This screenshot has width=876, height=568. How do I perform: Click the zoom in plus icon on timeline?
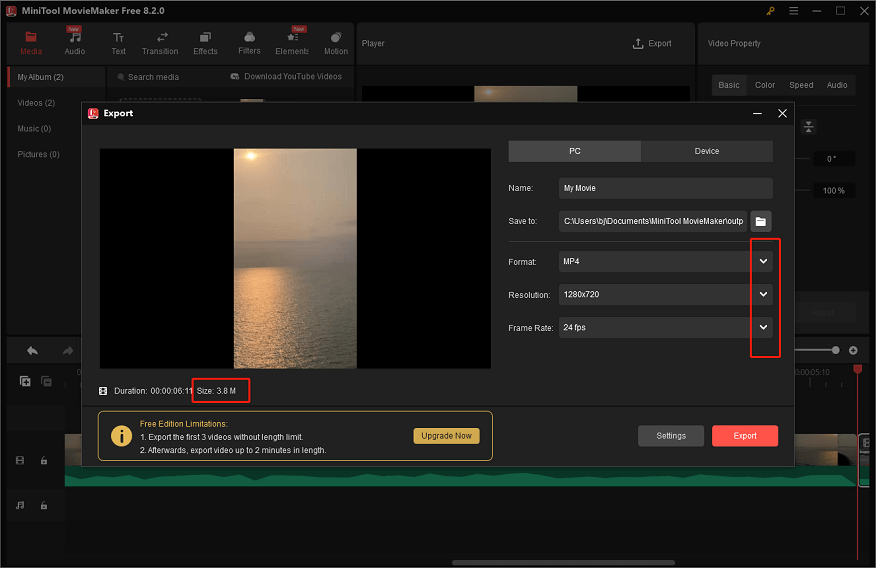click(853, 350)
